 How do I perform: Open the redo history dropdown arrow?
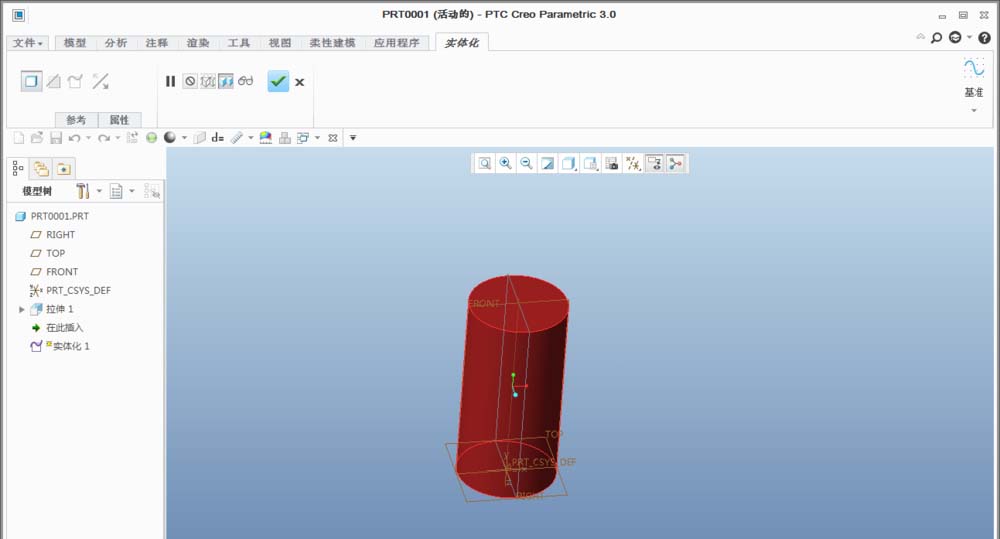117,138
